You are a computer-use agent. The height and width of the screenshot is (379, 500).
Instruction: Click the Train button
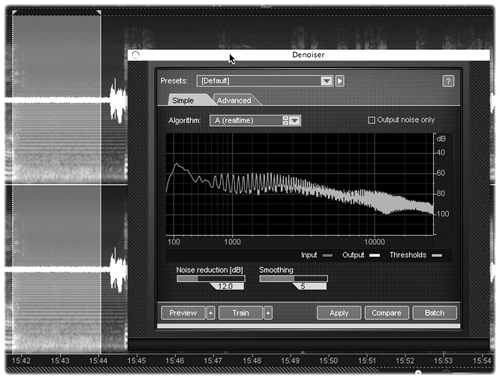point(241,313)
